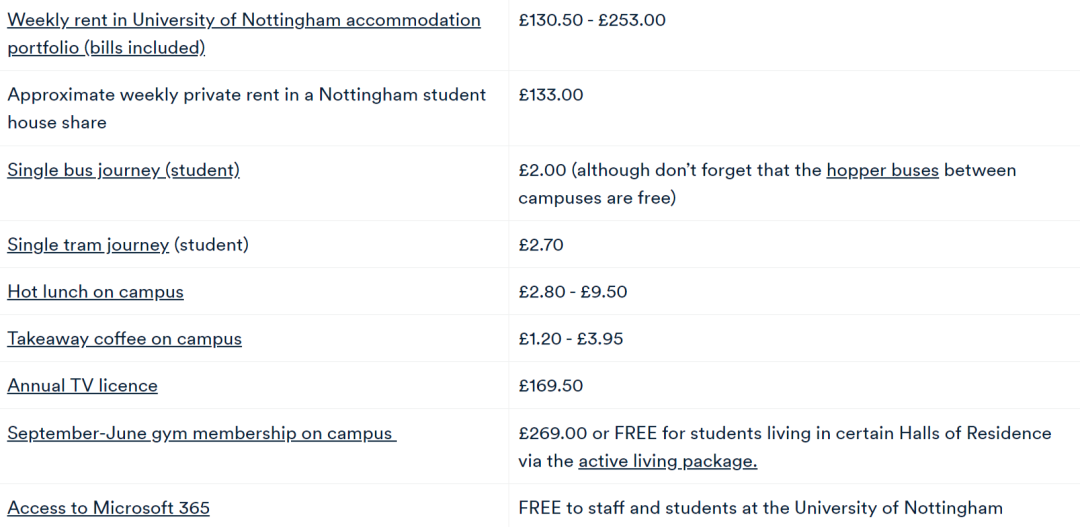Viewport: 1080px width, 527px height.
Task: Click the FREE to staff and students text
Action: coord(760,508)
